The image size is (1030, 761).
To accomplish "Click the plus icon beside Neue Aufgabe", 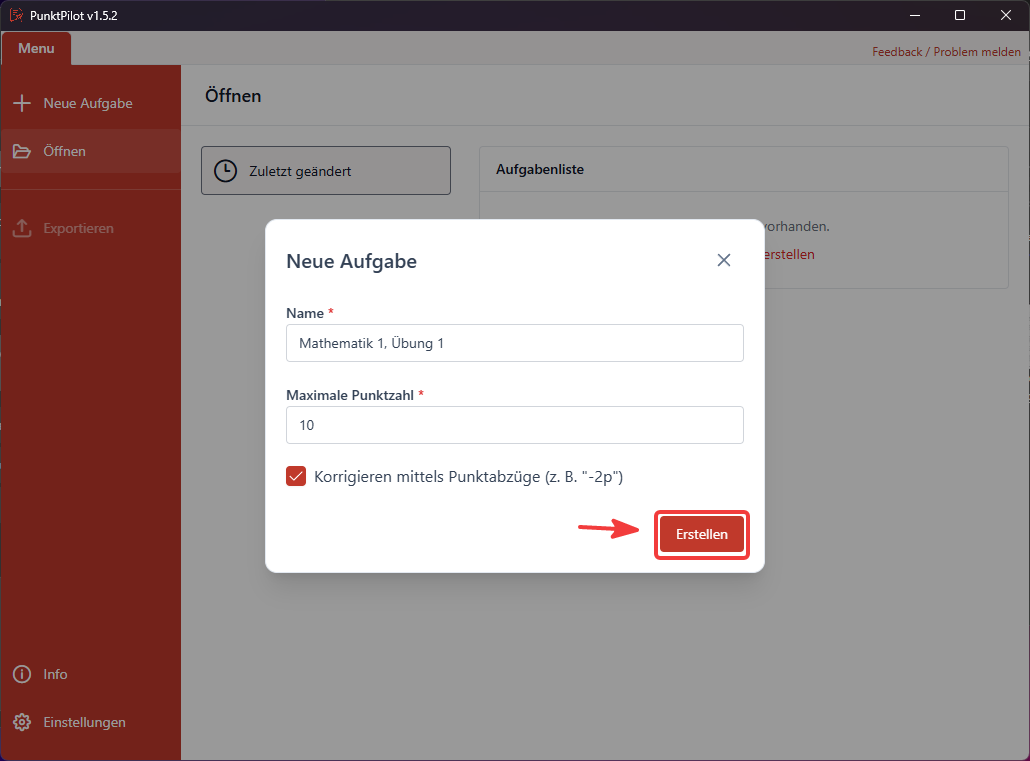I will pos(22,103).
